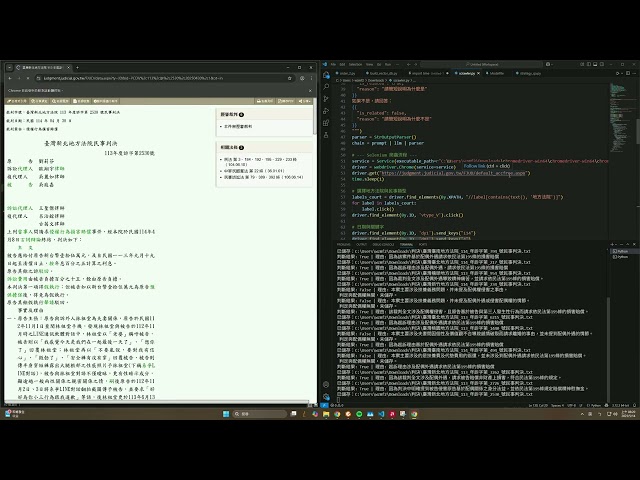Close the active crawler editor tab

(x=479, y=73)
